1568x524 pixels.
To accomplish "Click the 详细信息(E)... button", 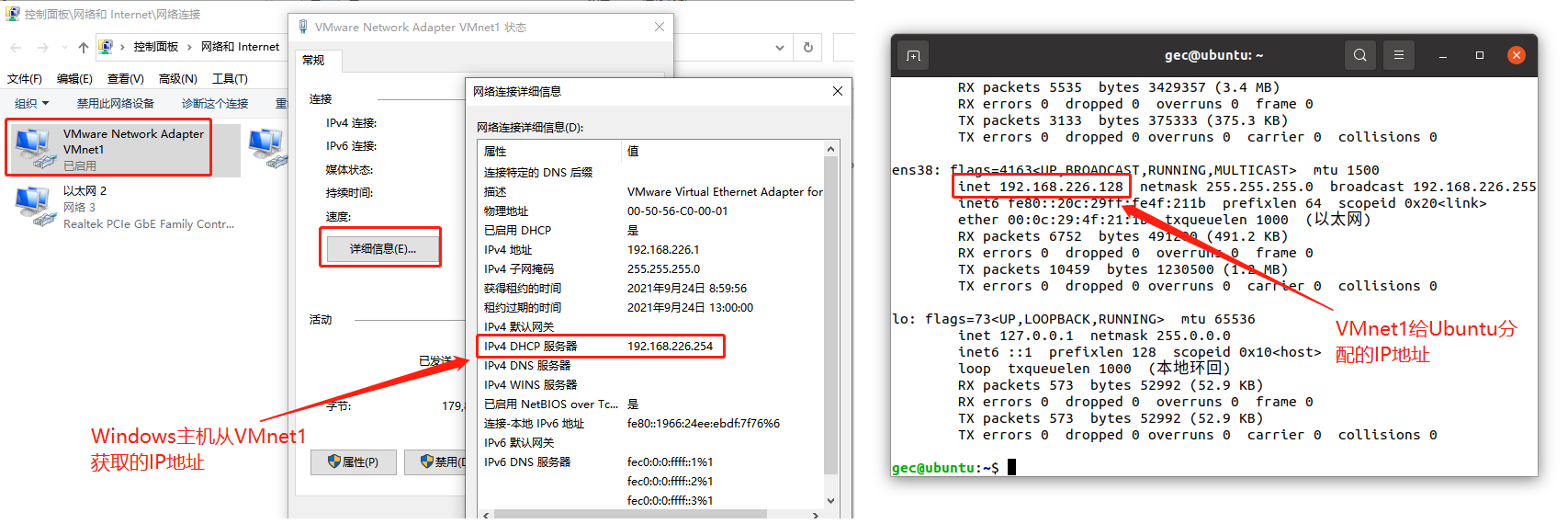I will [x=381, y=248].
